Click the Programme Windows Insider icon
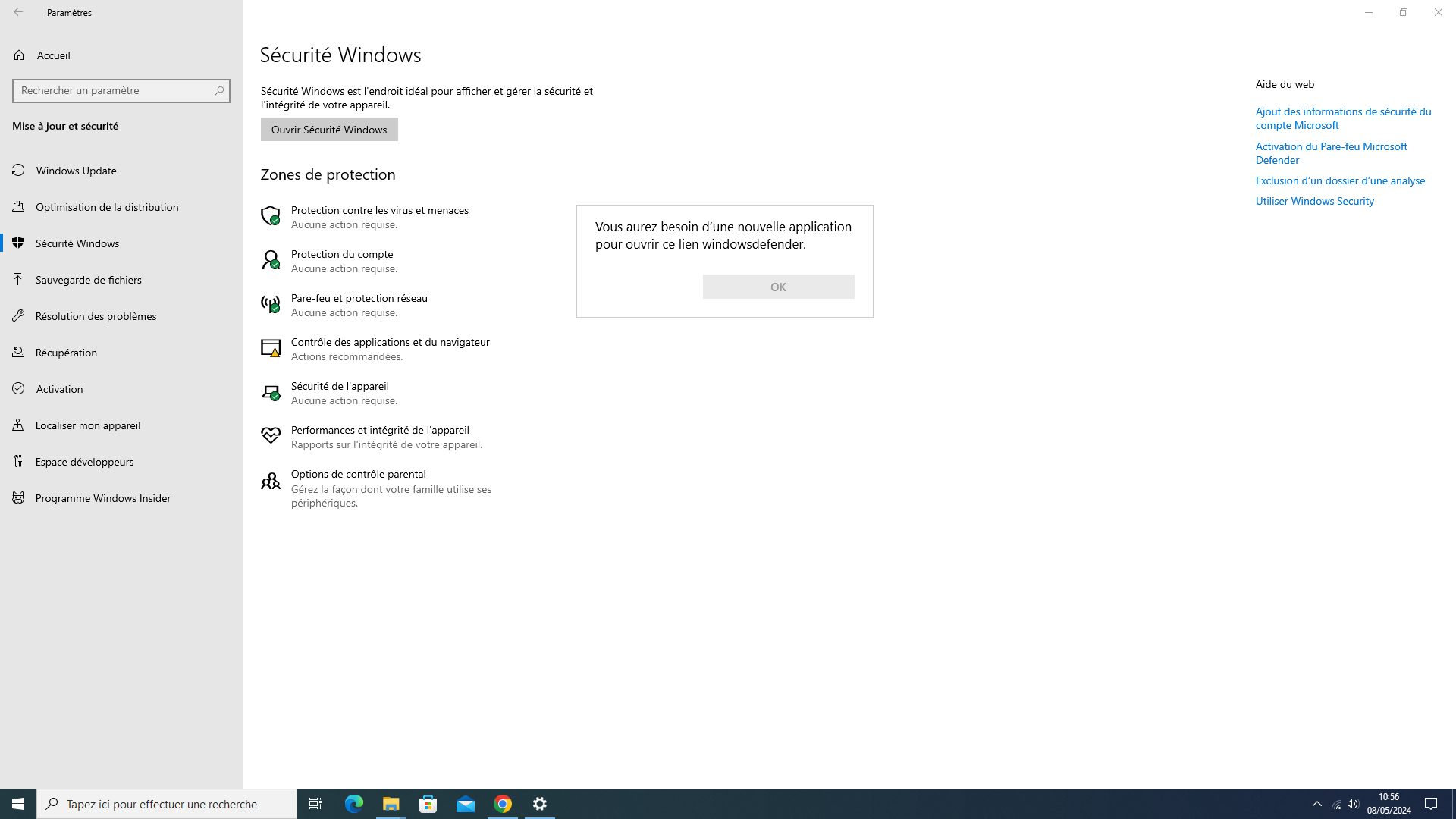1456x819 pixels. (x=19, y=498)
